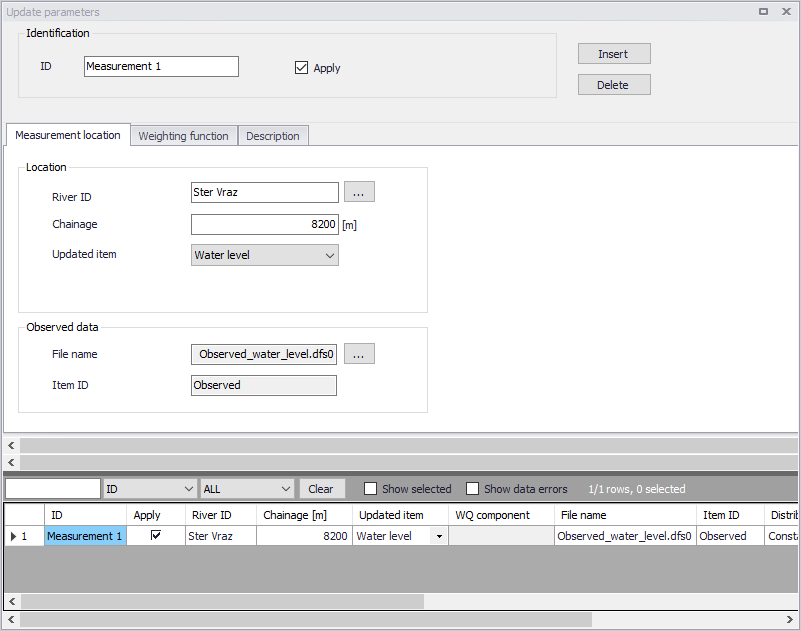This screenshot has height=631, width=801.
Task: Toggle Apply checkbox in table row 1
Action: click(x=156, y=535)
